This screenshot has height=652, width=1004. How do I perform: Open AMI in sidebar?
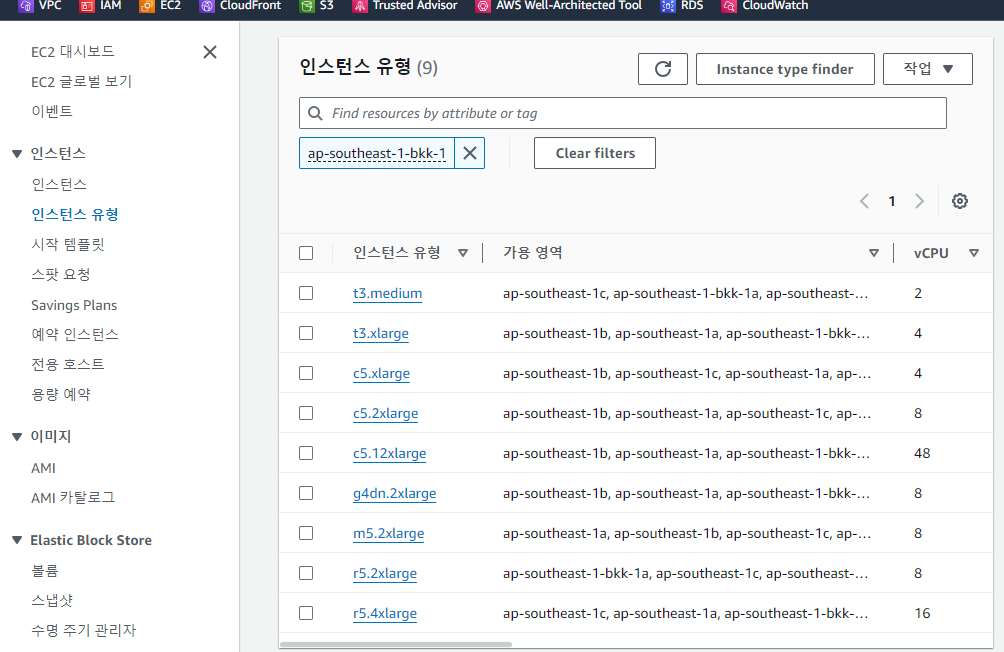coord(44,468)
